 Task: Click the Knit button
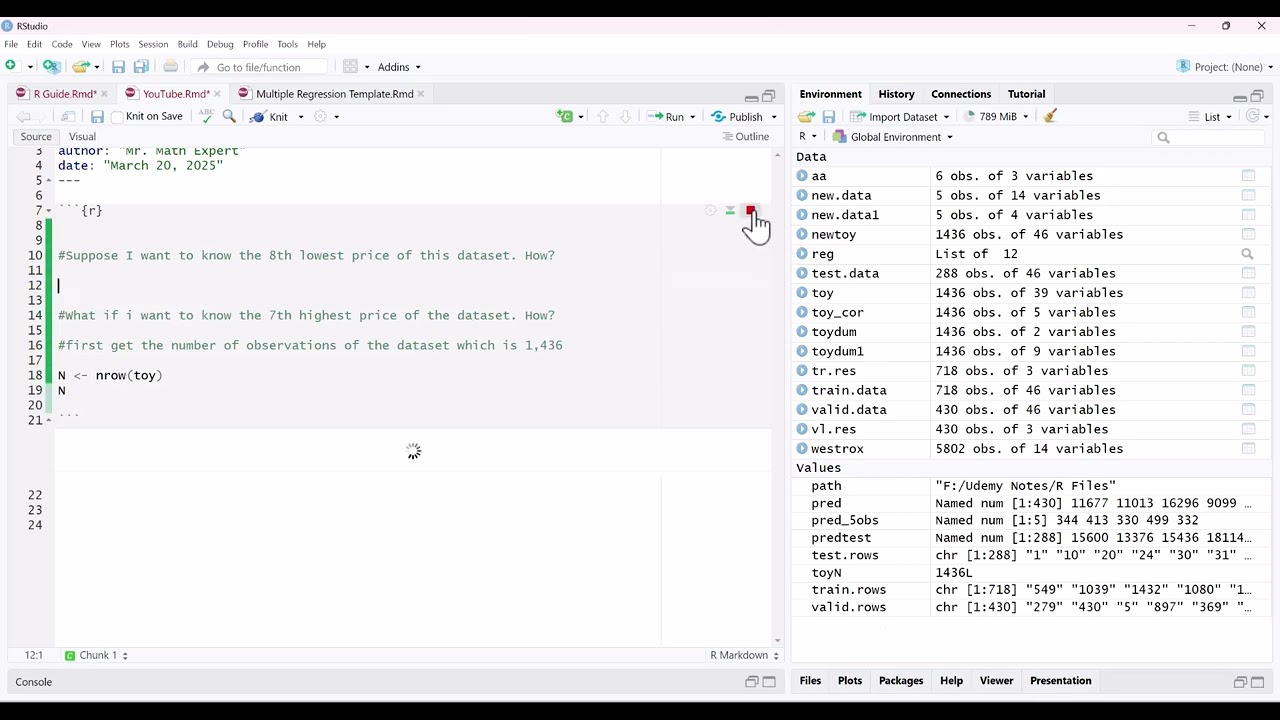pos(270,117)
